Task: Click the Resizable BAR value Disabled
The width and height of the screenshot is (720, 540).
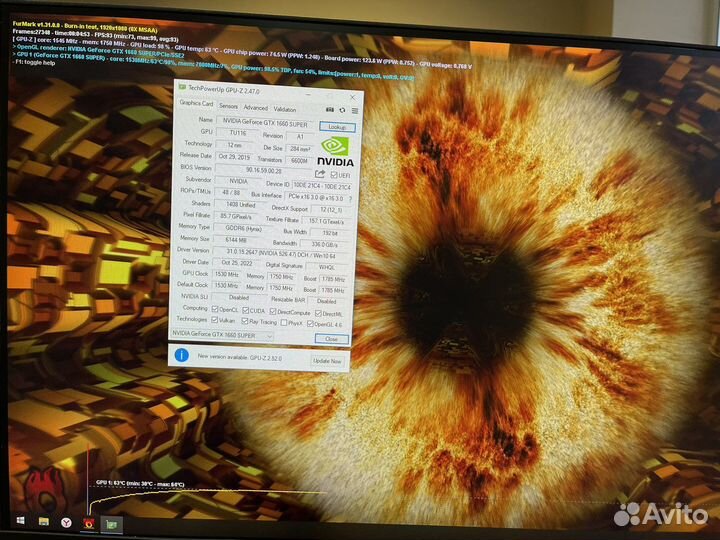Action: click(x=326, y=301)
